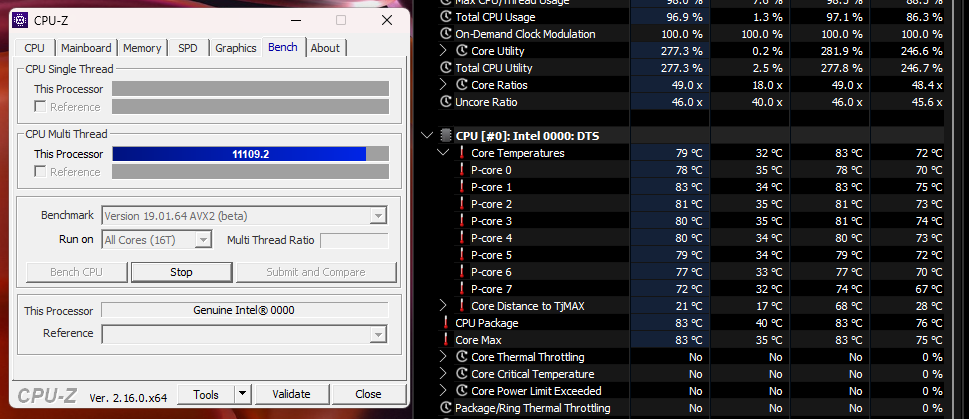Image resolution: width=969 pixels, height=419 pixels.
Task: Click the thermometer icon beside P-core 2
Action: pos(462,203)
